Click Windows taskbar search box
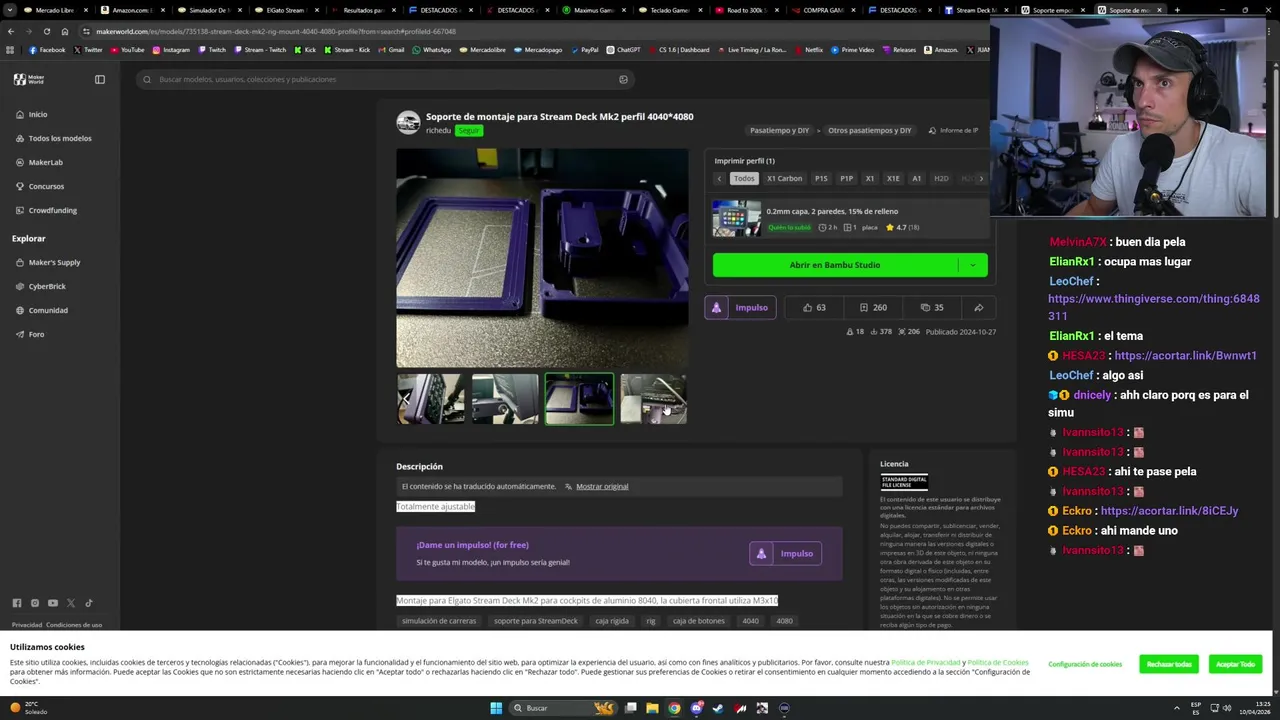1280x720 pixels. tap(563, 708)
